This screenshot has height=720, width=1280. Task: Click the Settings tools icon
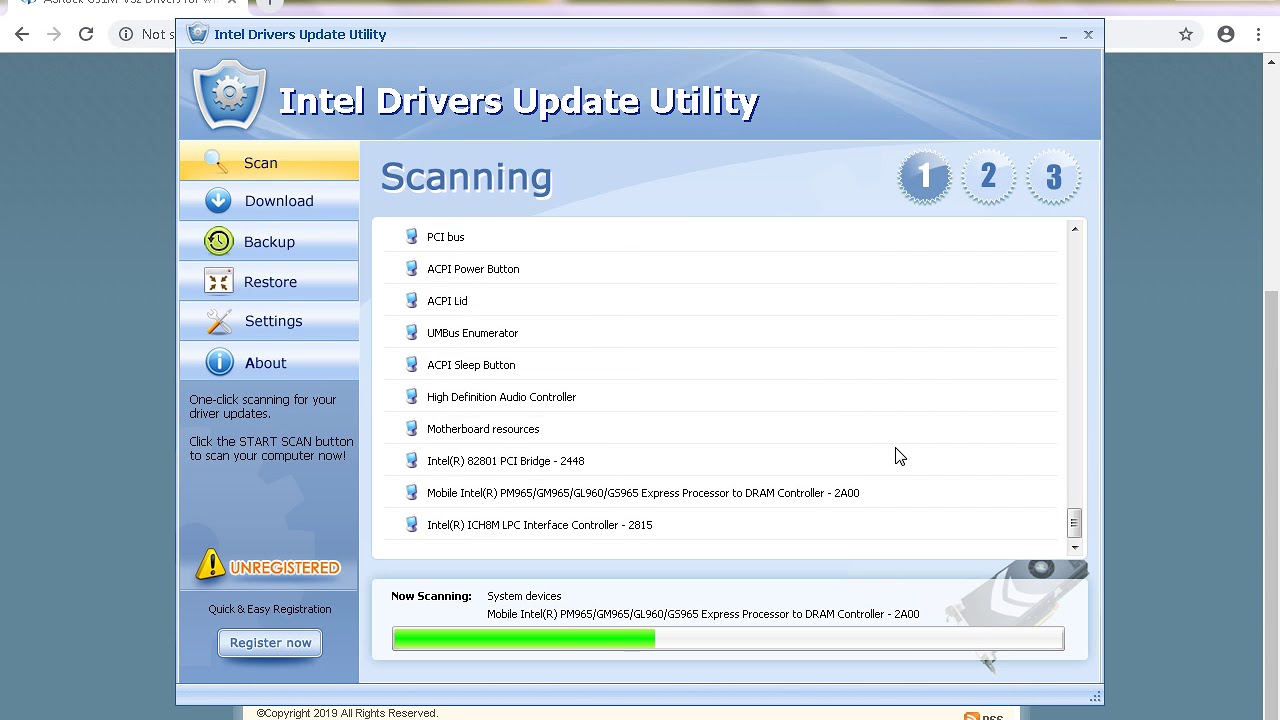coord(218,321)
